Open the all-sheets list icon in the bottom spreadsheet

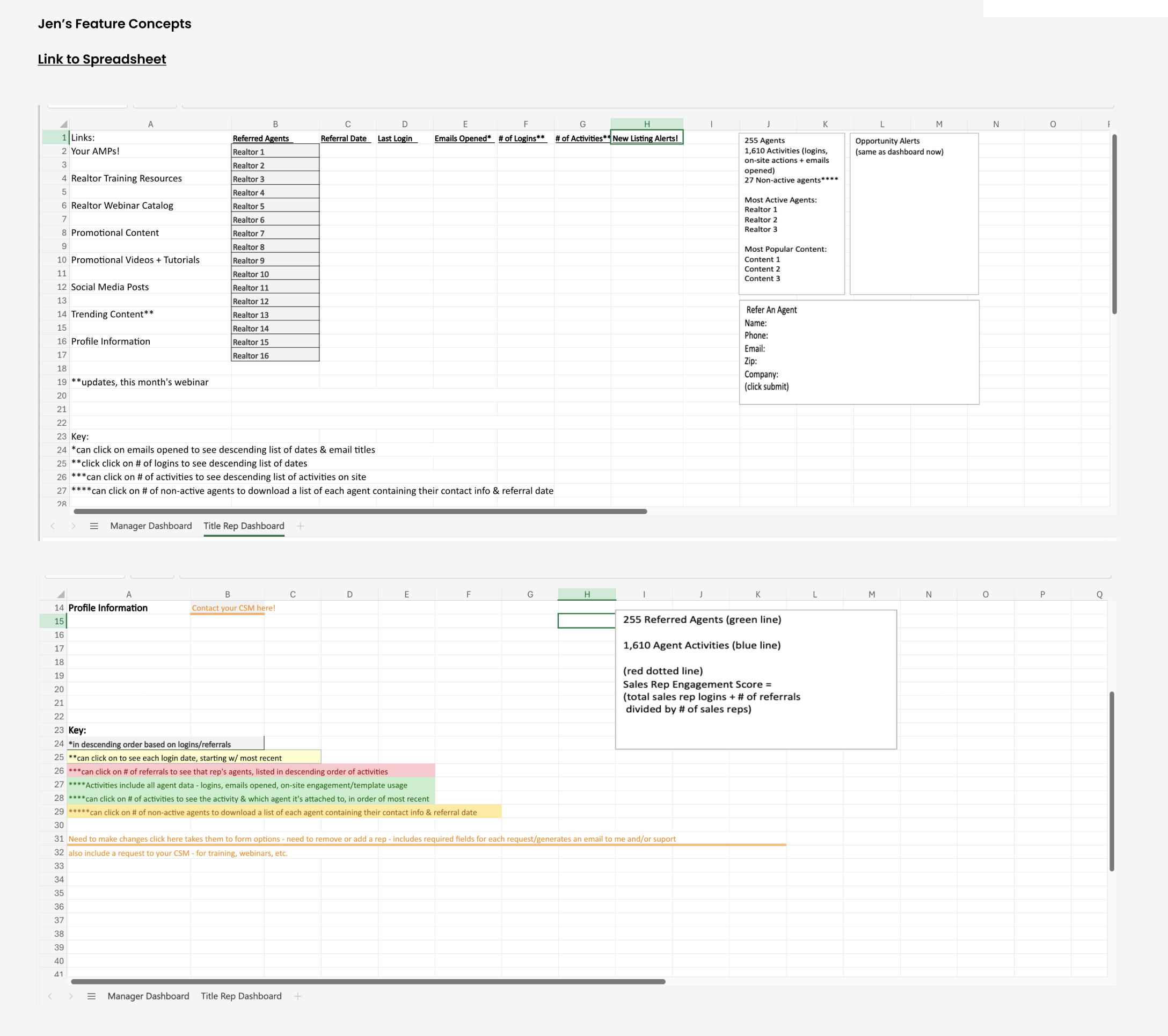click(91, 996)
